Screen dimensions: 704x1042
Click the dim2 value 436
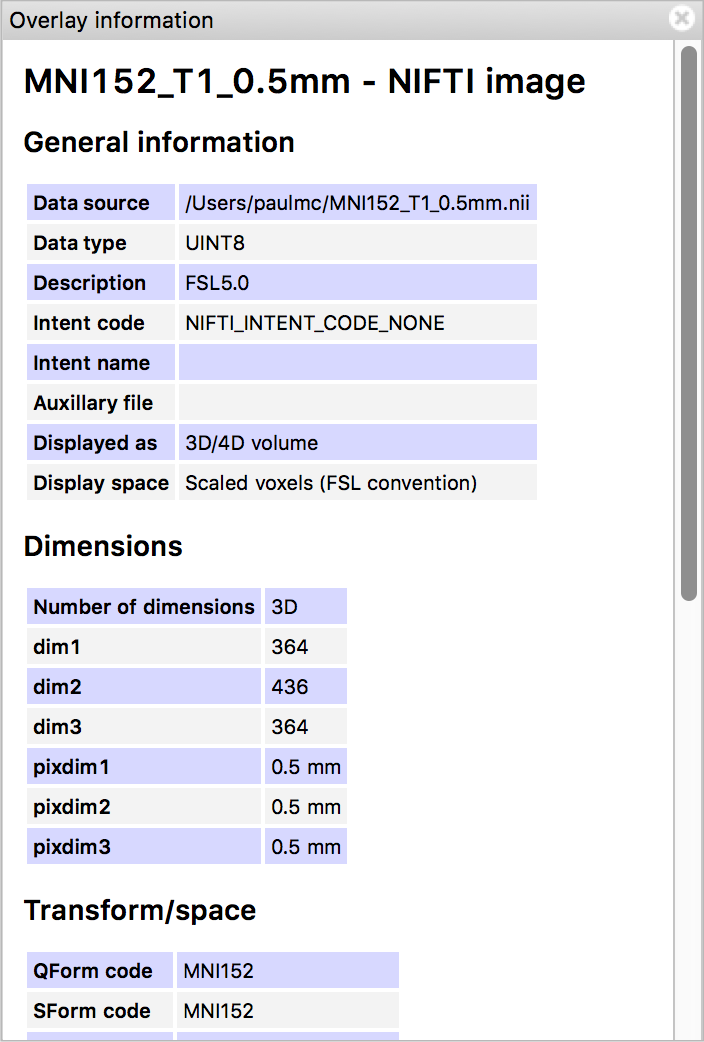click(x=290, y=687)
